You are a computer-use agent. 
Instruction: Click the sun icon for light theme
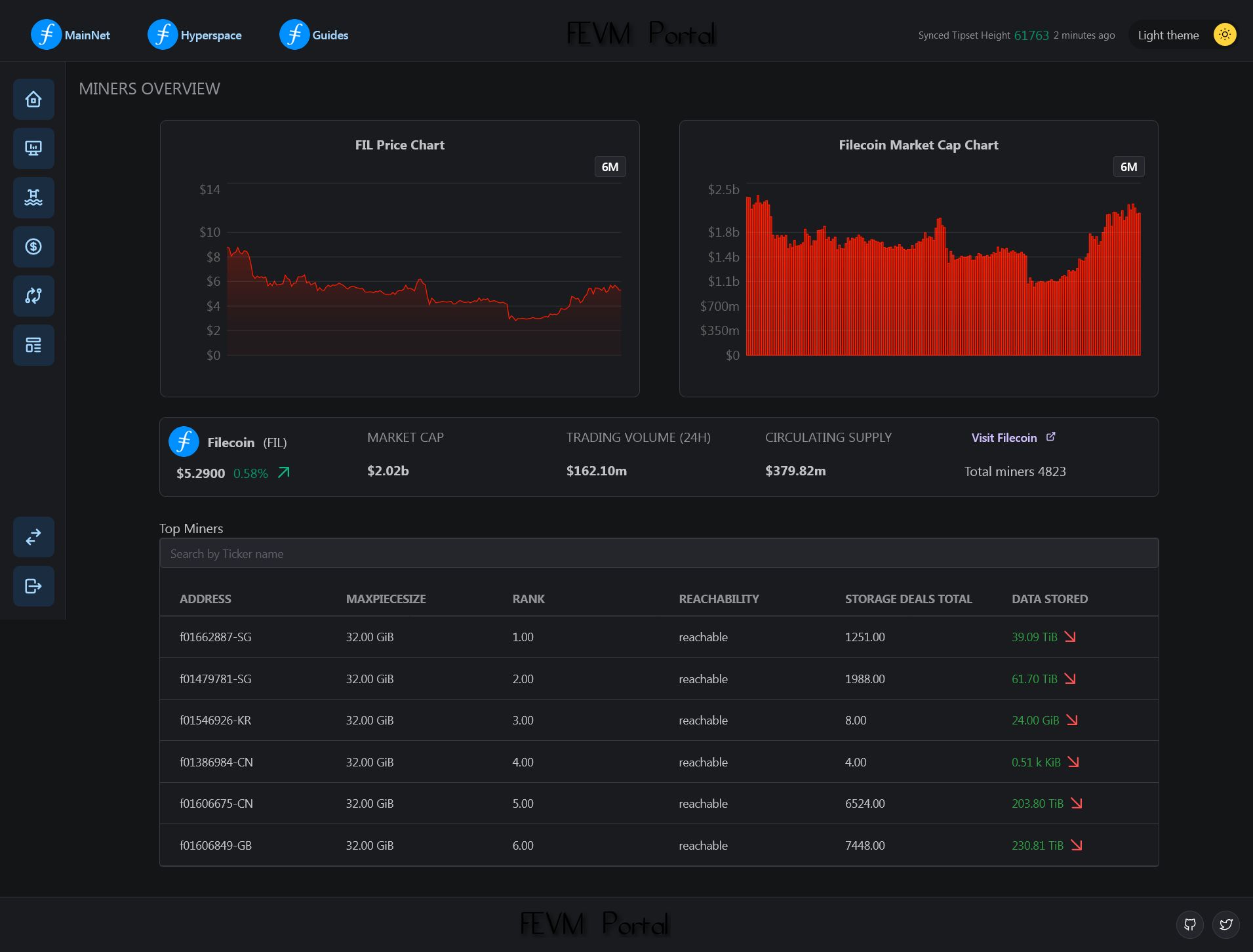tap(1225, 35)
